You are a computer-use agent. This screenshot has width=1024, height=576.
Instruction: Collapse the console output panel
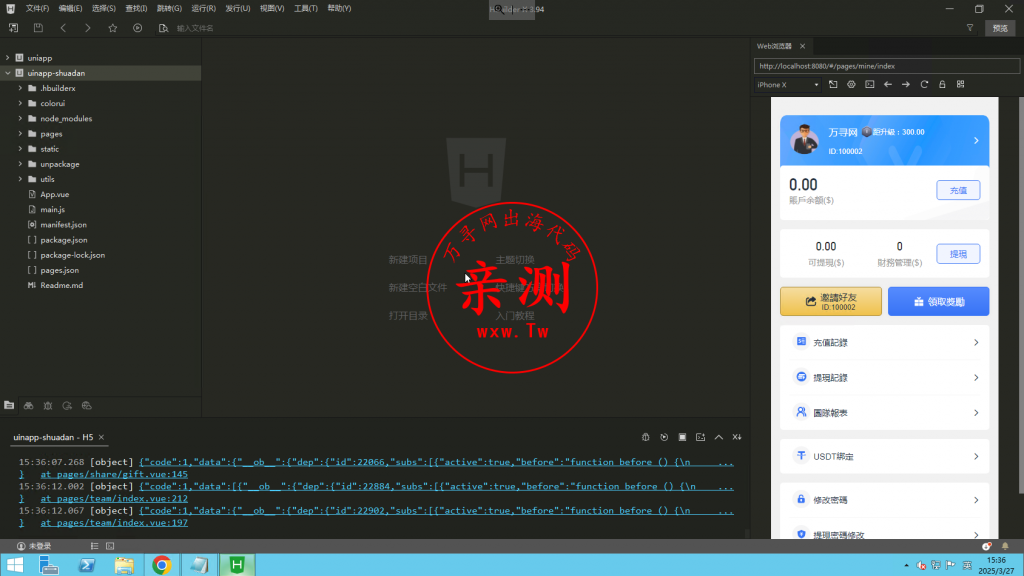[x=718, y=437]
